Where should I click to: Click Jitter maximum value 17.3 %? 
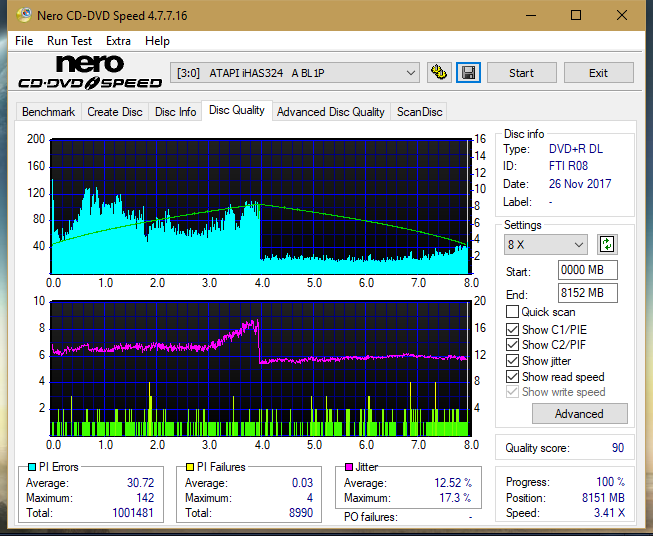click(455, 498)
